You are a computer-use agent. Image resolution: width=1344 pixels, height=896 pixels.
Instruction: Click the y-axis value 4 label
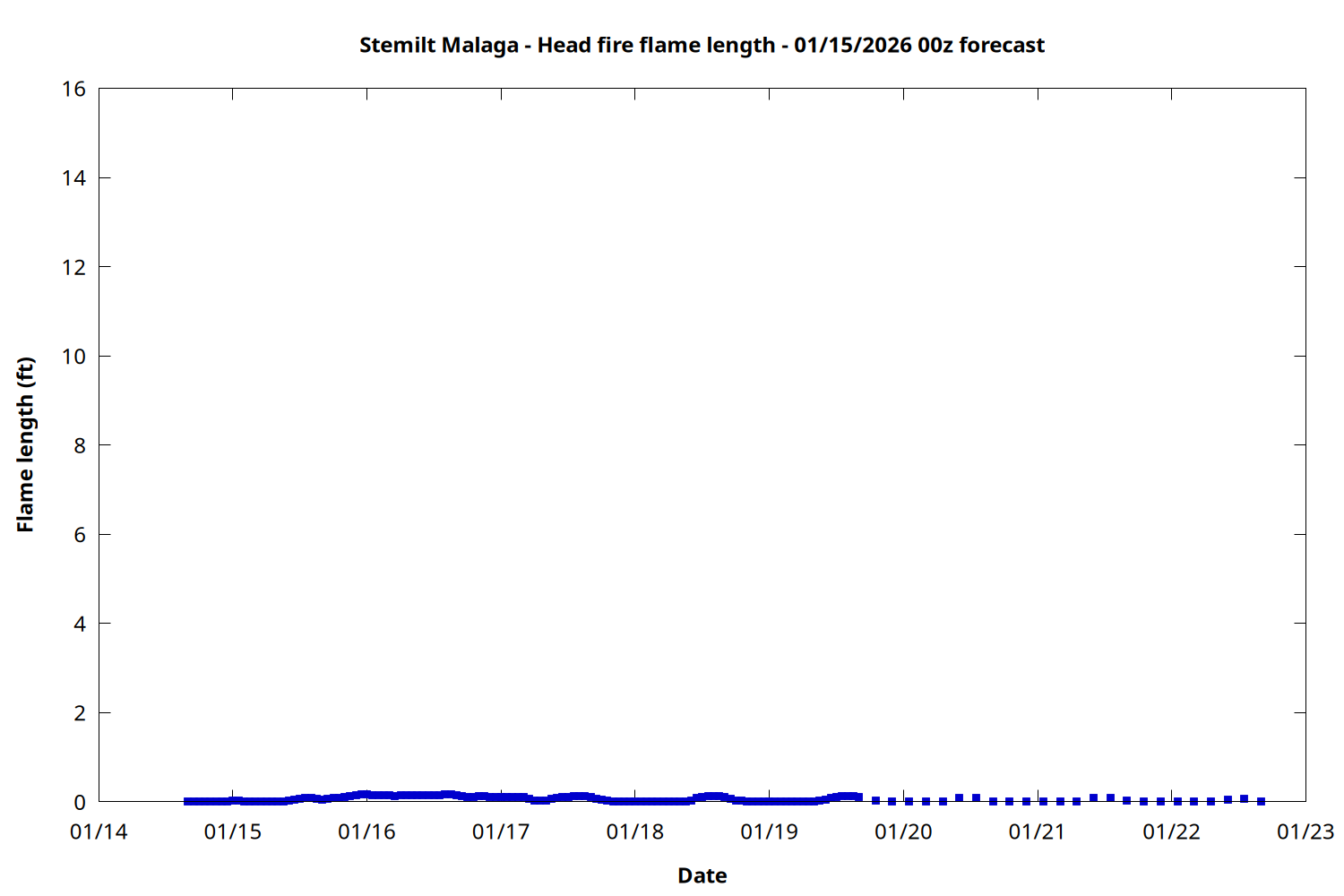click(80, 624)
